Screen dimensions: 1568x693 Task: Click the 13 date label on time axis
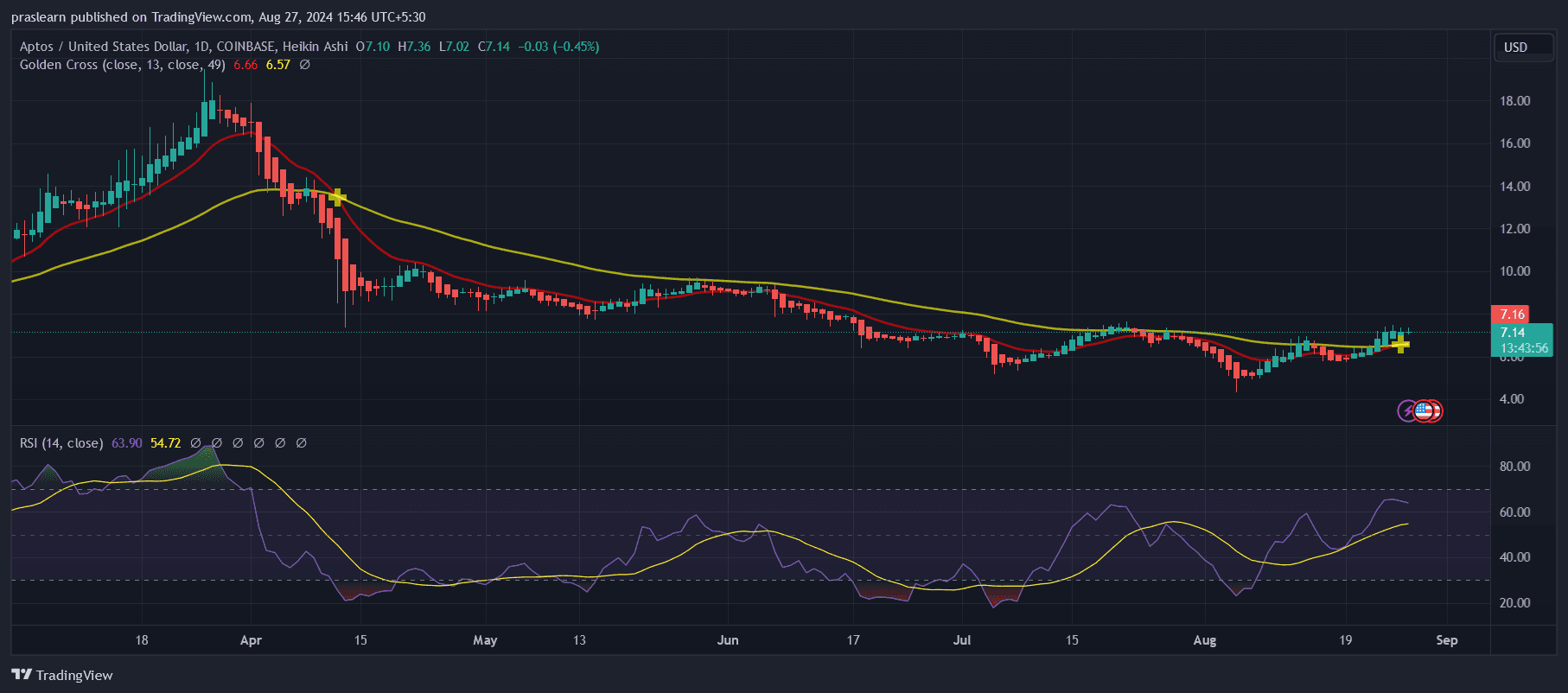(x=579, y=640)
